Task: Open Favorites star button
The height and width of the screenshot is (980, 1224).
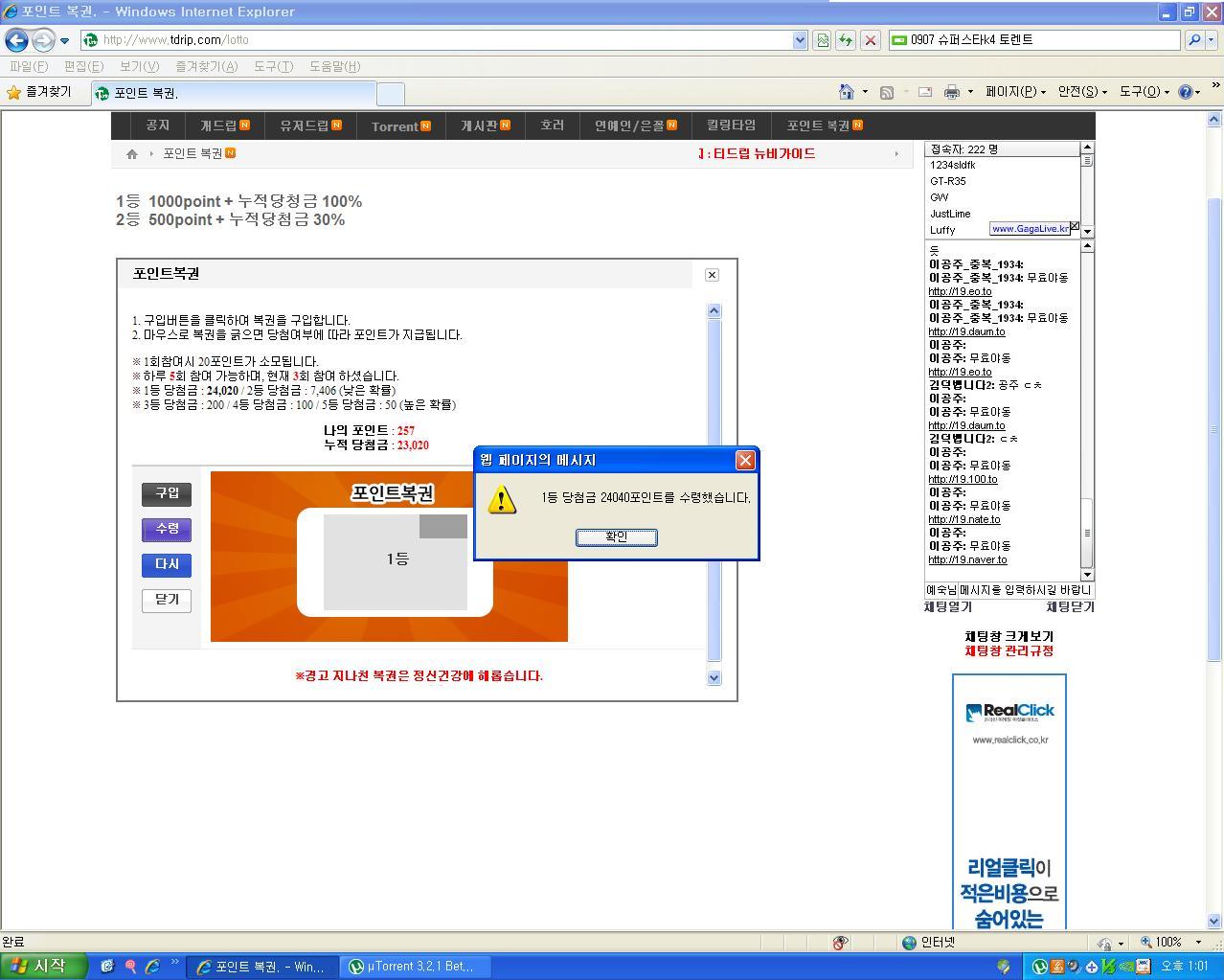Action: point(39,92)
